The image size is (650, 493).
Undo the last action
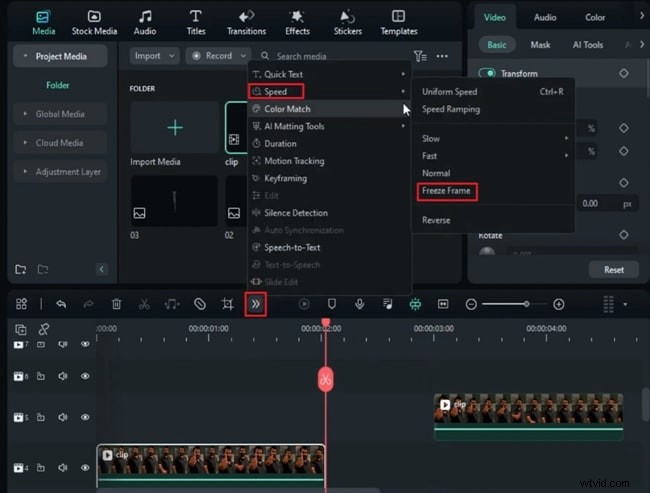(x=61, y=304)
